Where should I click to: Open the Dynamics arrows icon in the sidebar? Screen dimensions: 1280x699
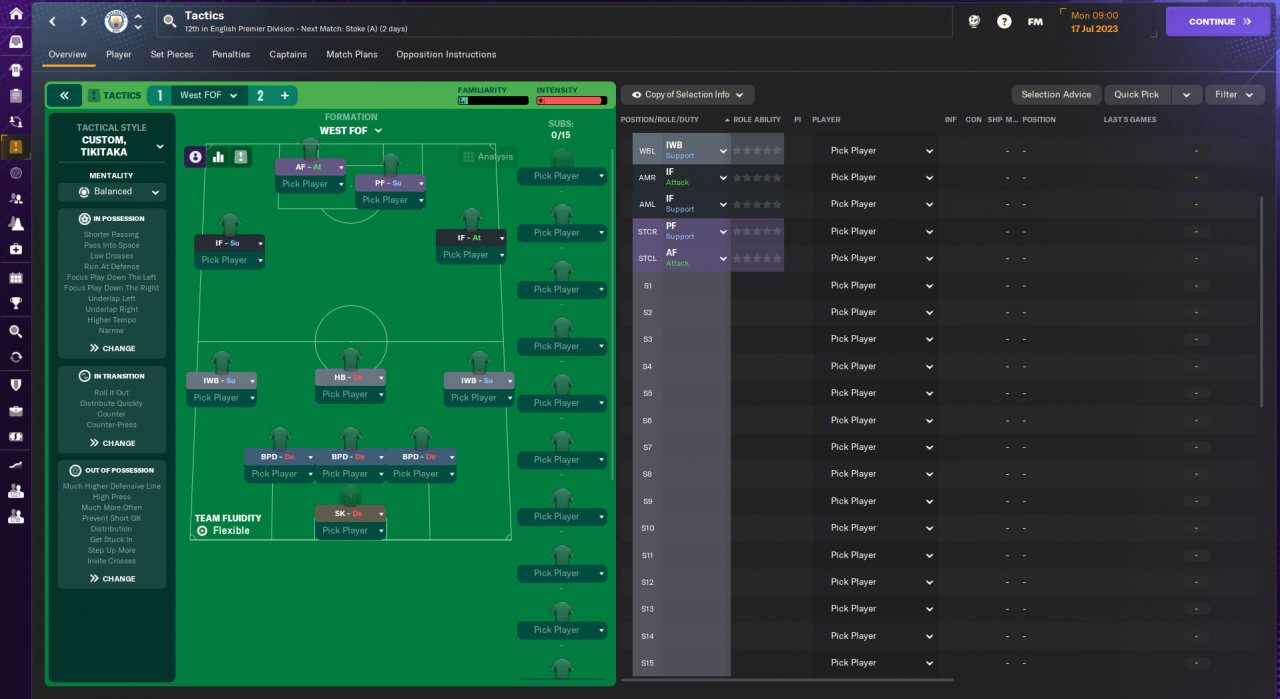[x=15, y=121]
